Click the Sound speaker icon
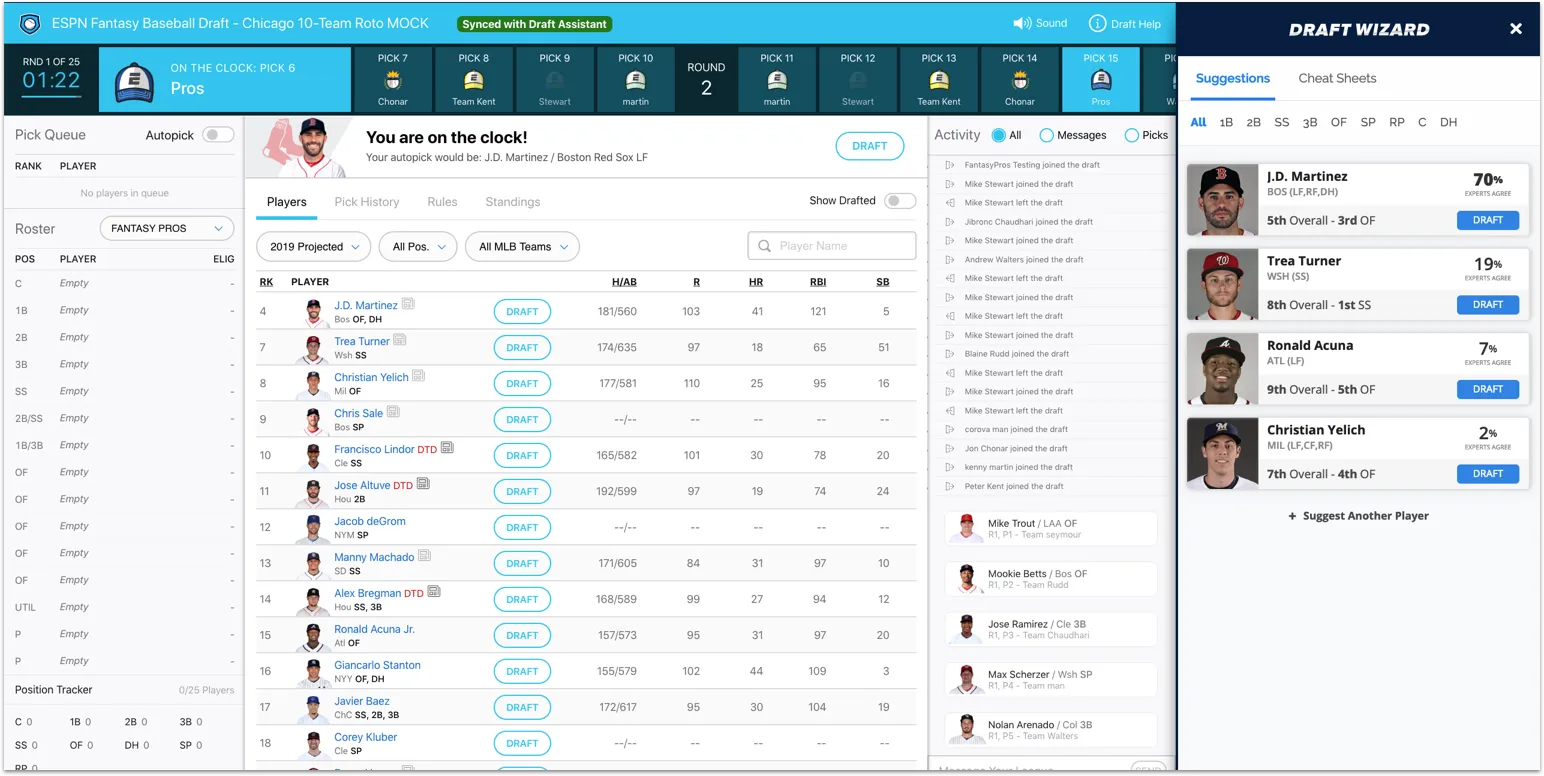Screen dimensions: 1544x776 [x=1021, y=23]
